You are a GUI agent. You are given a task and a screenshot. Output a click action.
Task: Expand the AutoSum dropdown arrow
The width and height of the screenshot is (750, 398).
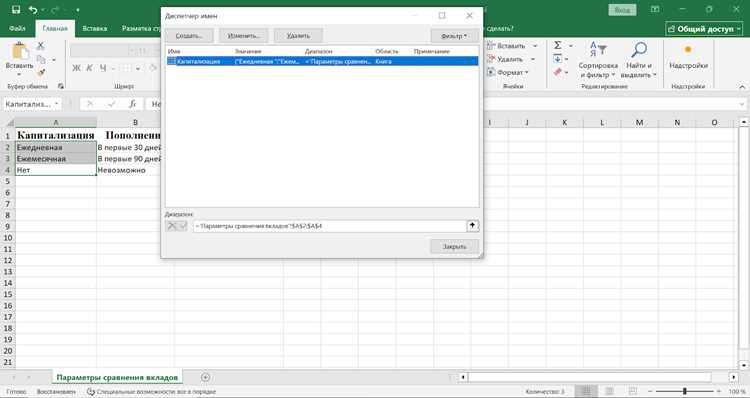tap(571, 46)
